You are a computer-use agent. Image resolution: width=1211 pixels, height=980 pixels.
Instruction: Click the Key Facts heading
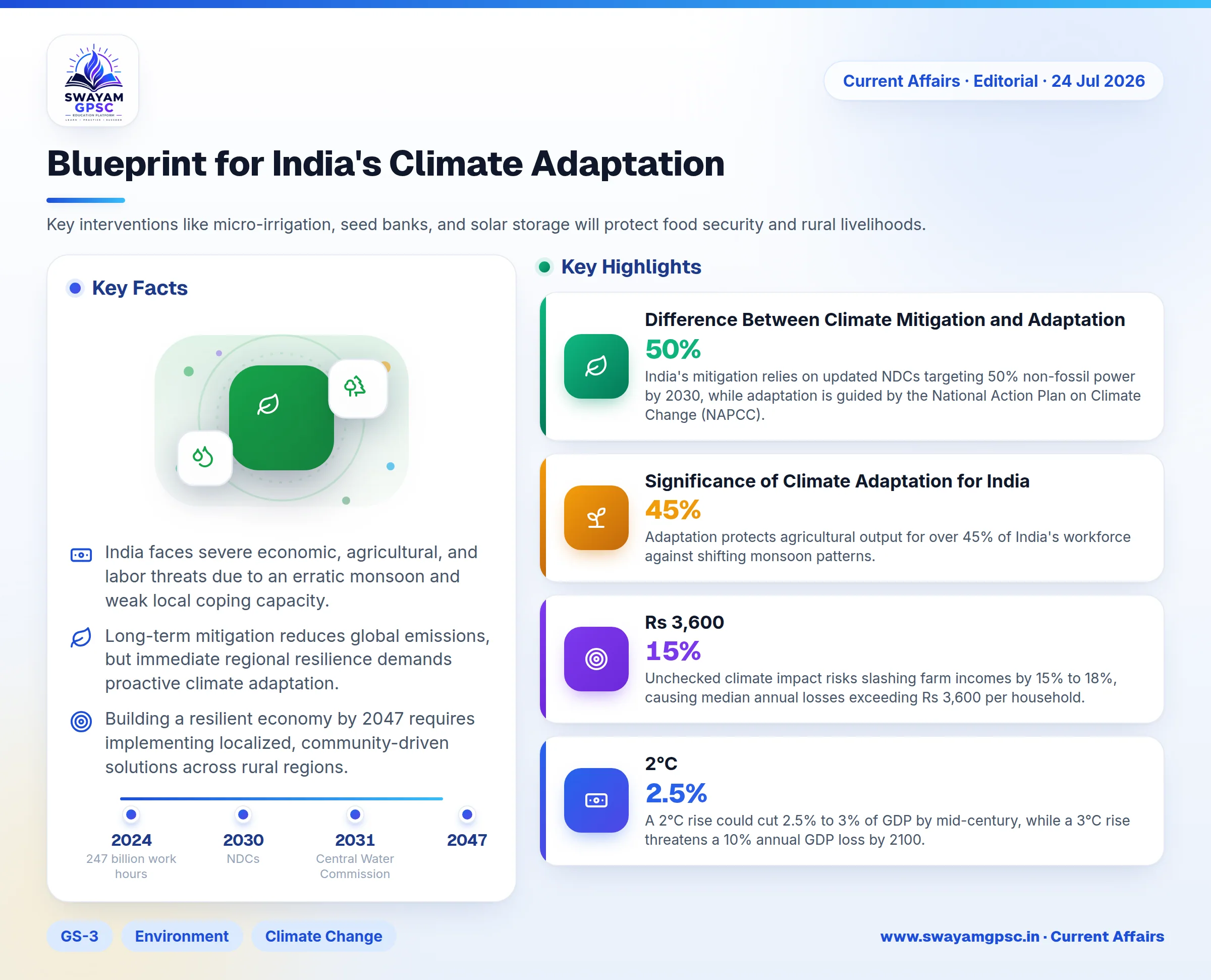tap(139, 289)
